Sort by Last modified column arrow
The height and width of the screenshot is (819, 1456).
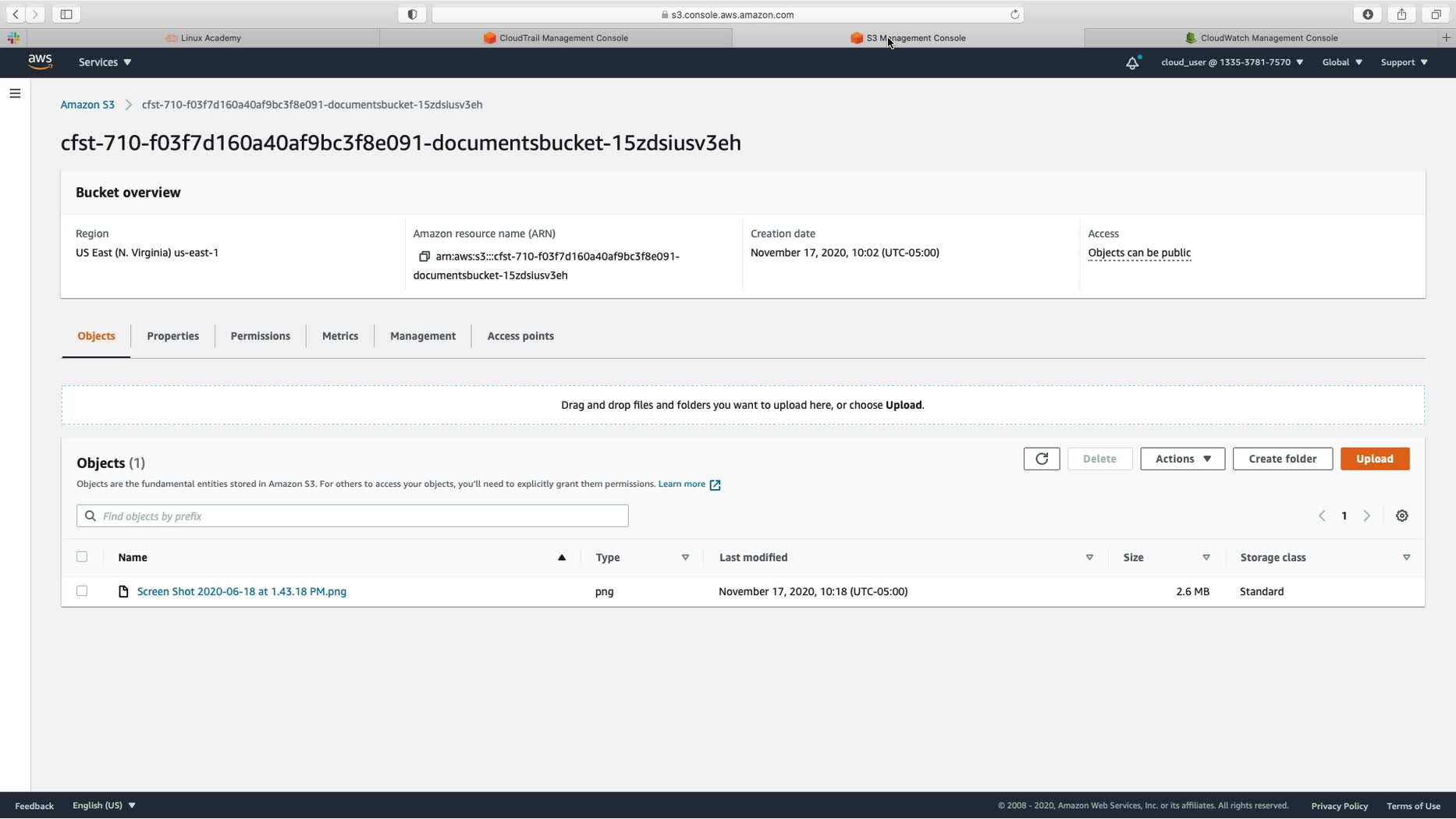[1089, 558]
